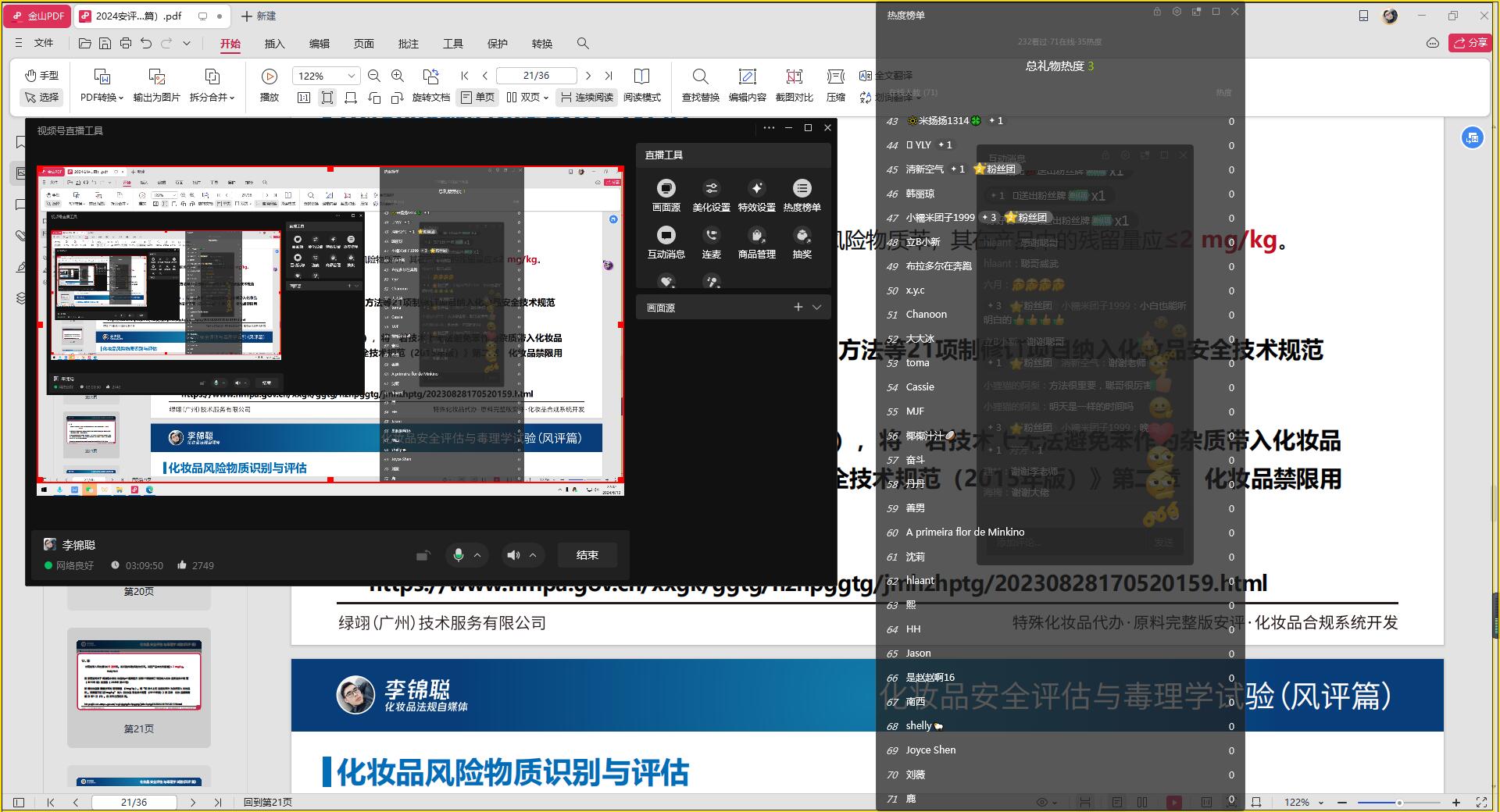
Task: Open the 画面源 tool in 直播工具
Action: point(666,195)
